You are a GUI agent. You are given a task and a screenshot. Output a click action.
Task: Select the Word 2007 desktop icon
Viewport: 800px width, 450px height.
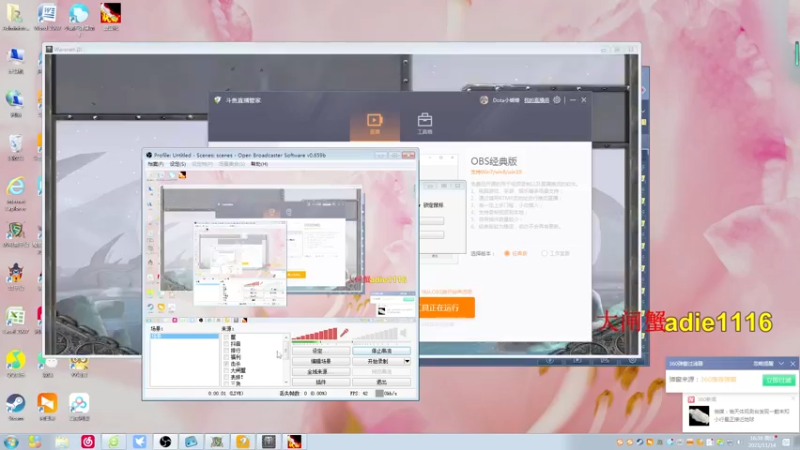click(x=47, y=16)
